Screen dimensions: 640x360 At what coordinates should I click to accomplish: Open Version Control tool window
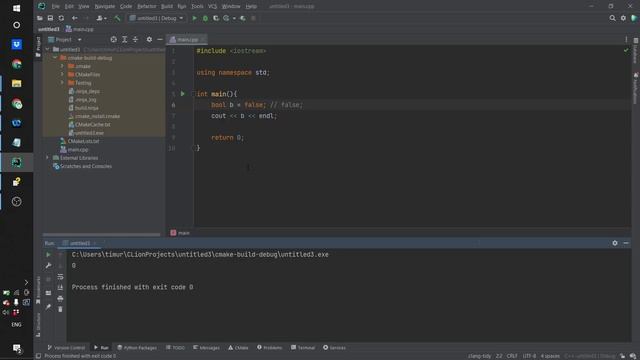coord(66,348)
